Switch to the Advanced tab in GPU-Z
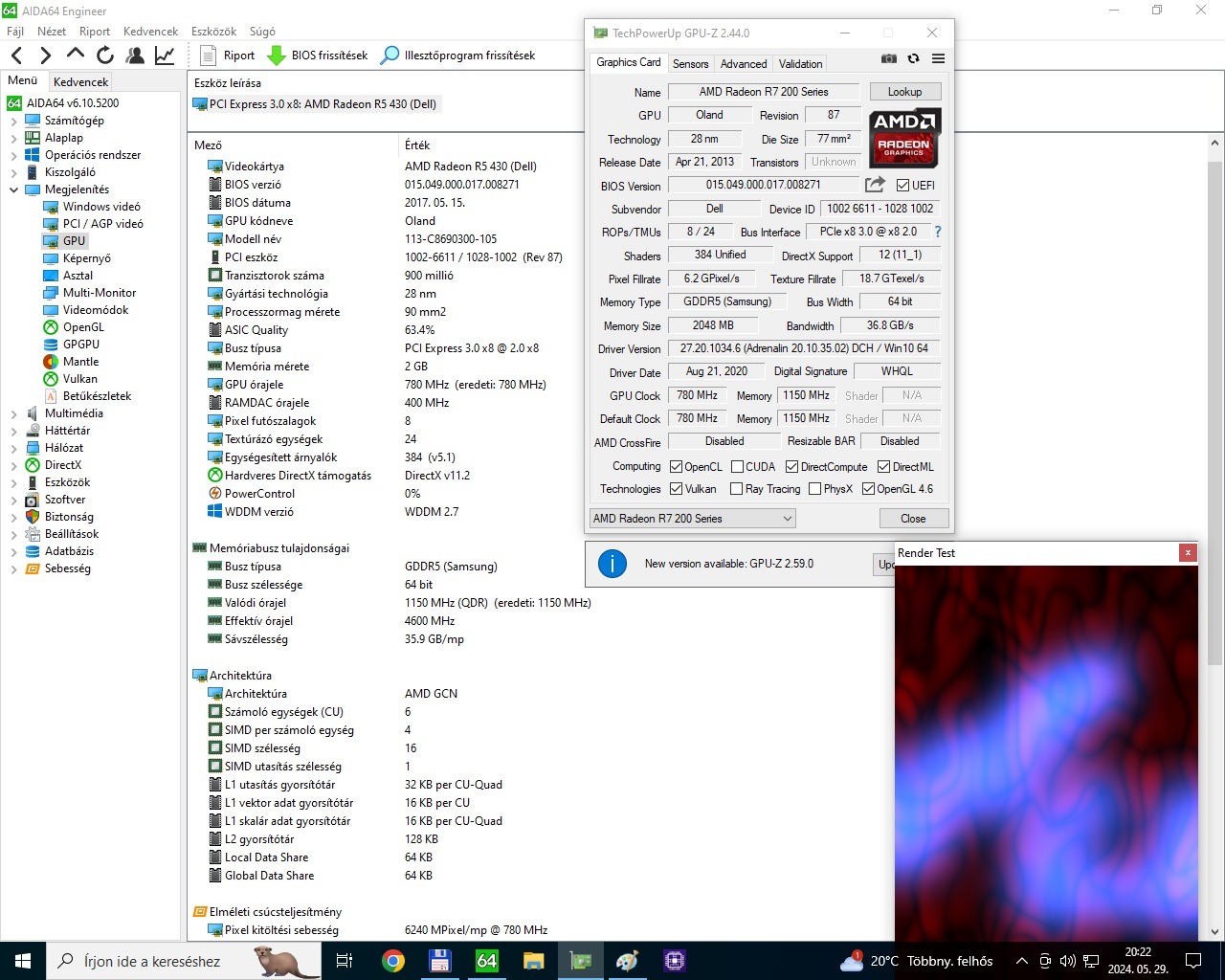The image size is (1225, 980). point(744,63)
